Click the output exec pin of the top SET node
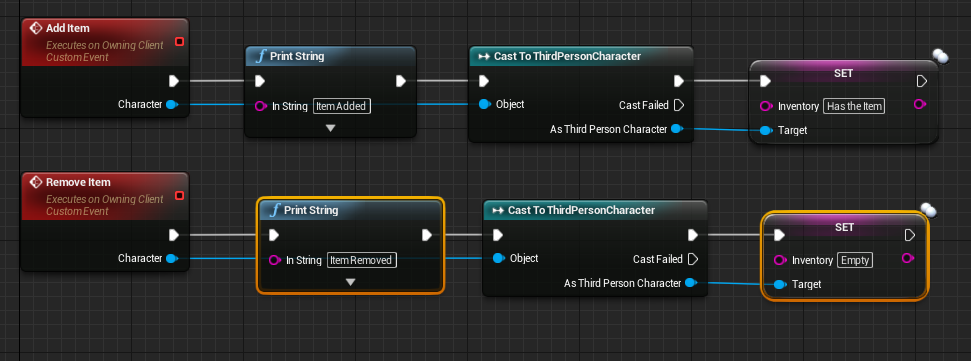The width and height of the screenshot is (971, 361). [921, 81]
